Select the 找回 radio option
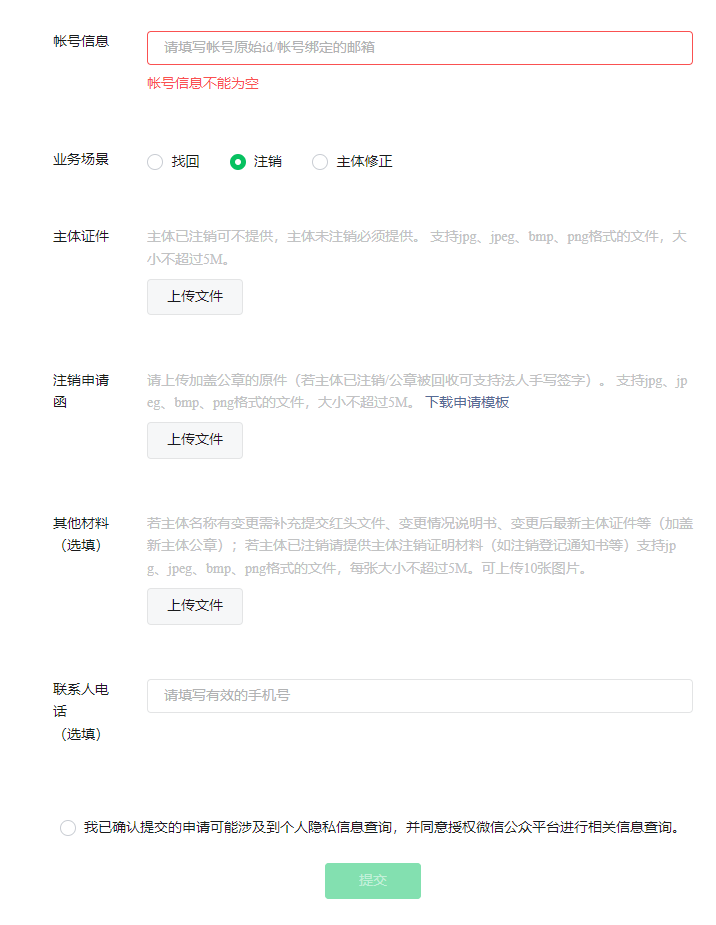Viewport: 716px width, 925px height. (x=155, y=162)
